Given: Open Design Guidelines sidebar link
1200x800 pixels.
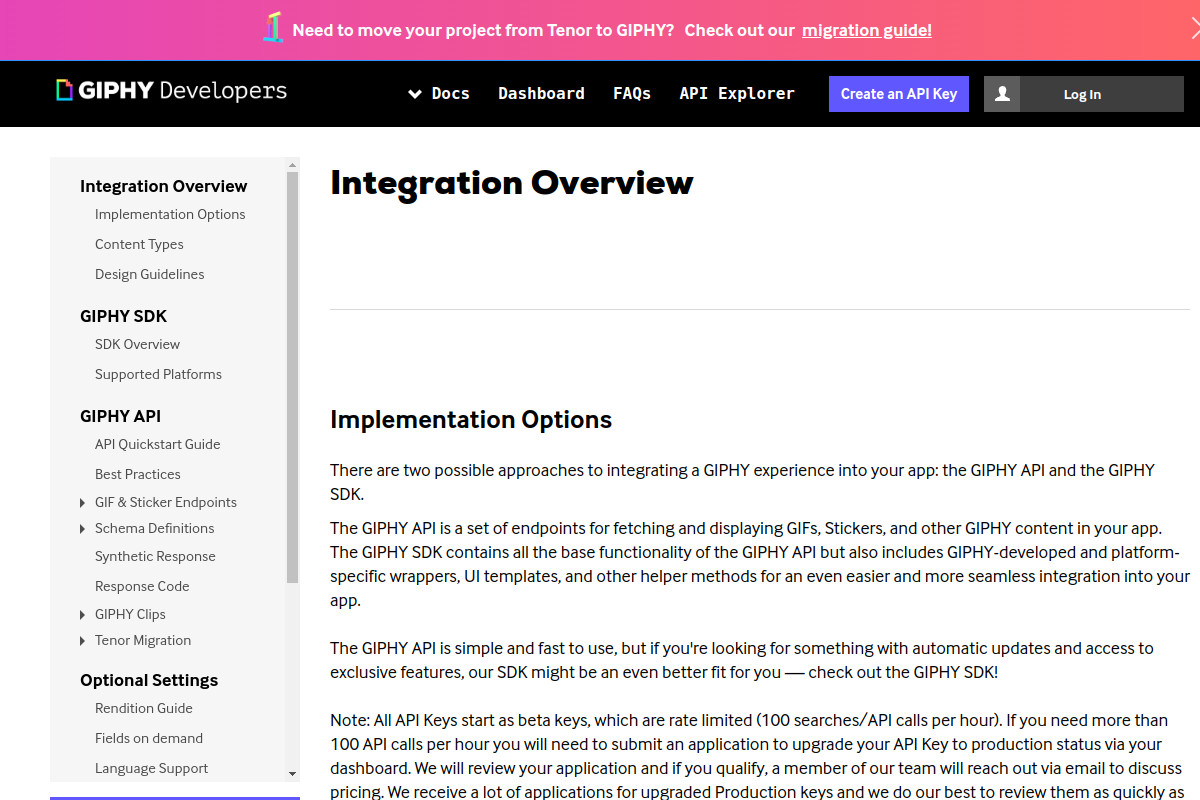Looking at the screenshot, I should tap(150, 274).
